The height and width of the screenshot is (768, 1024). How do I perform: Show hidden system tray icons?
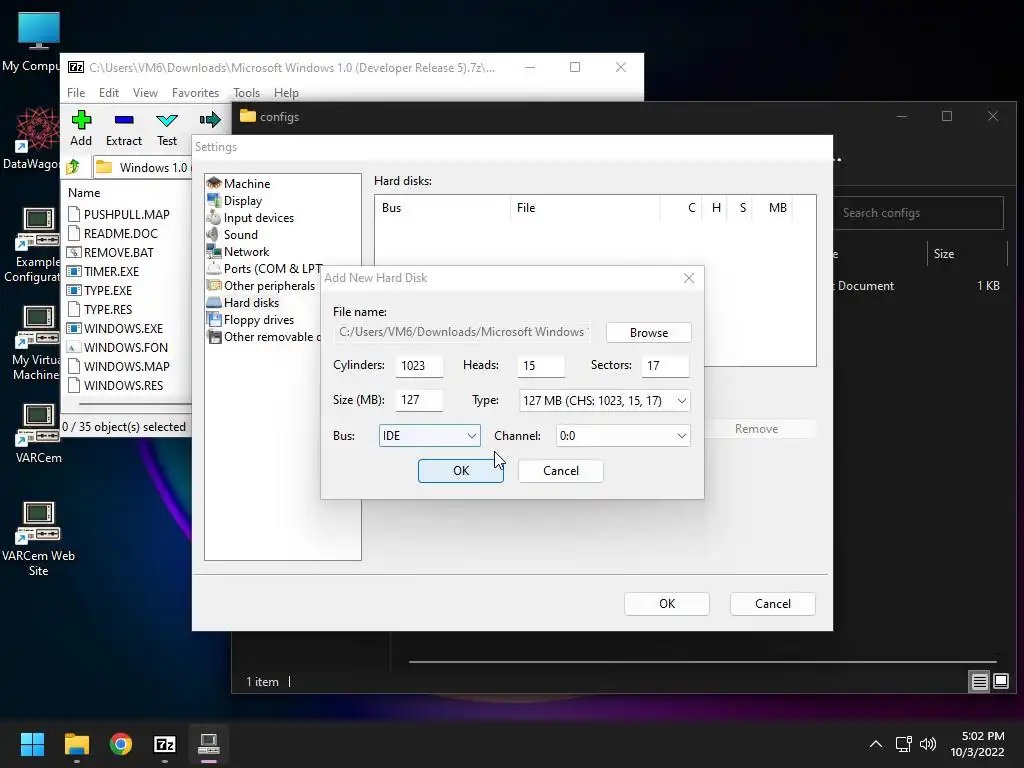876,744
